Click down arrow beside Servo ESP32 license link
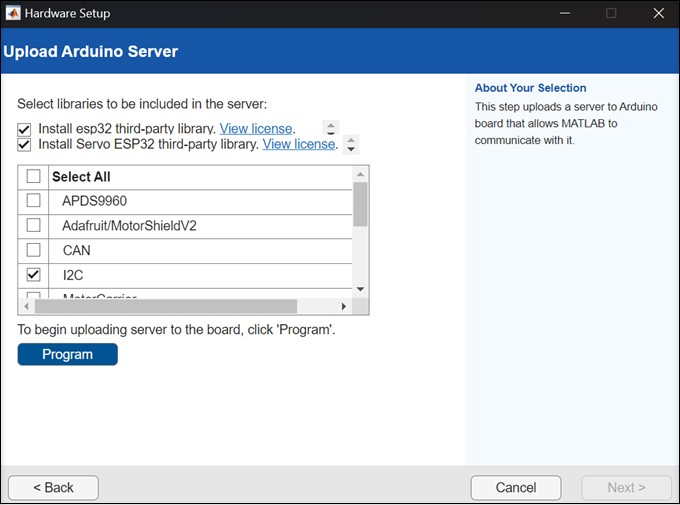 [350, 149]
